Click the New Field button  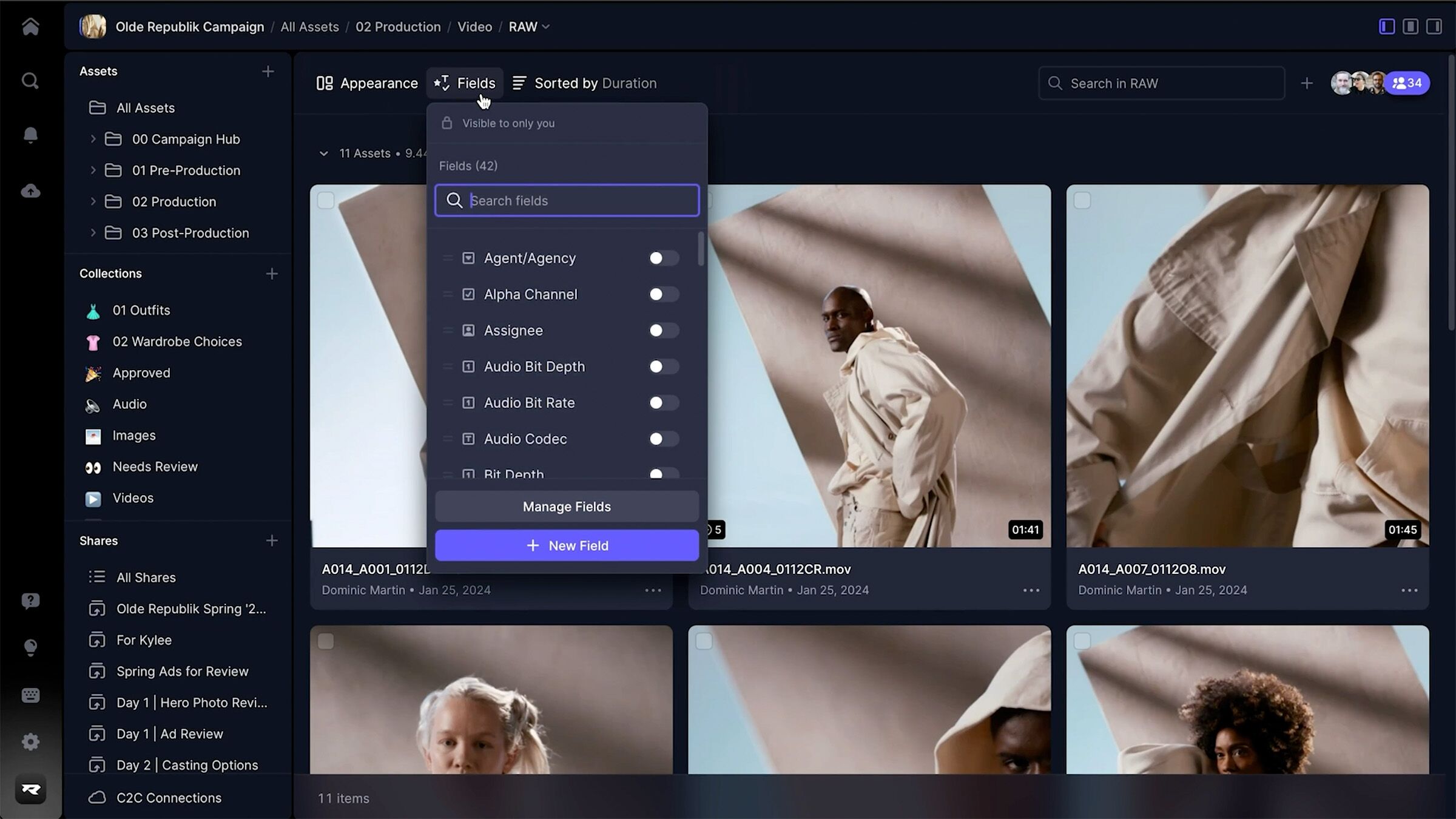[x=567, y=545]
